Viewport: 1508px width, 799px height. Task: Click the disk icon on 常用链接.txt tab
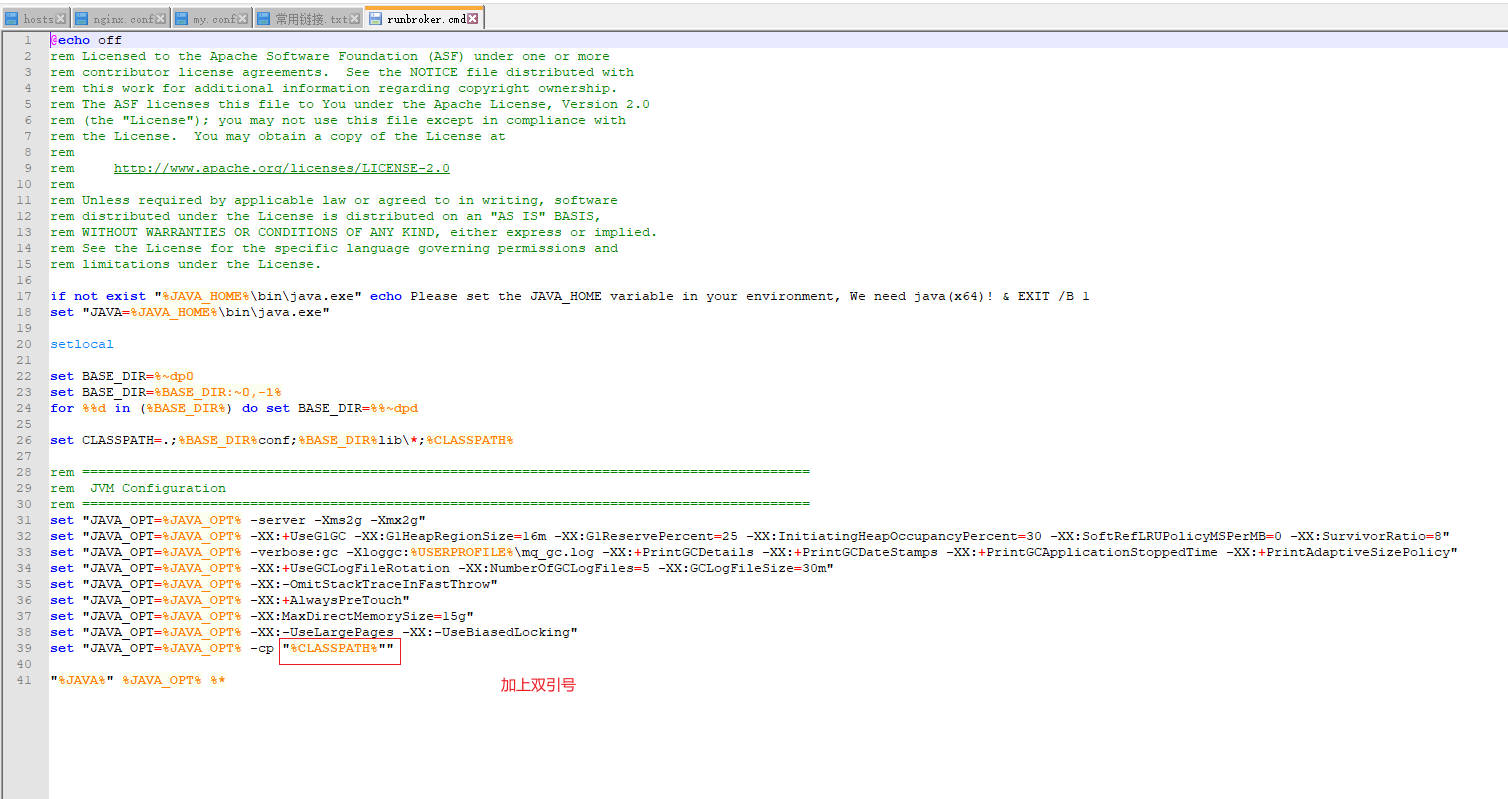pyautogui.click(x=264, y=18)
